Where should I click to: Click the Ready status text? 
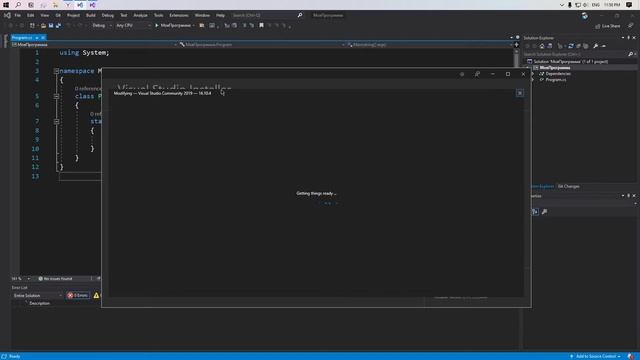click(x=14, y=356)
